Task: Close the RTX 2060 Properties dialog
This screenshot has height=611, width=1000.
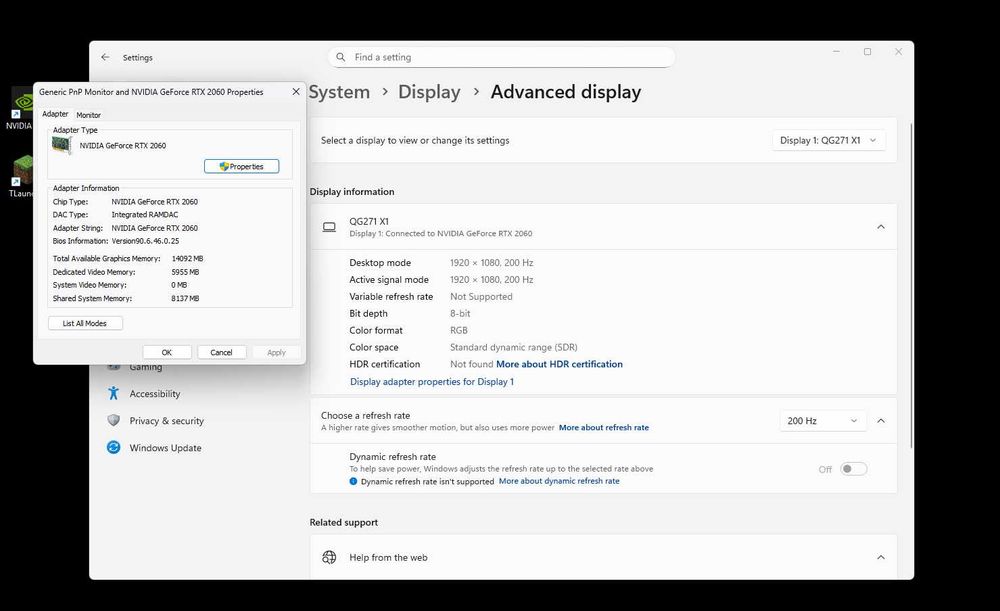Action: tap(296, 91)
